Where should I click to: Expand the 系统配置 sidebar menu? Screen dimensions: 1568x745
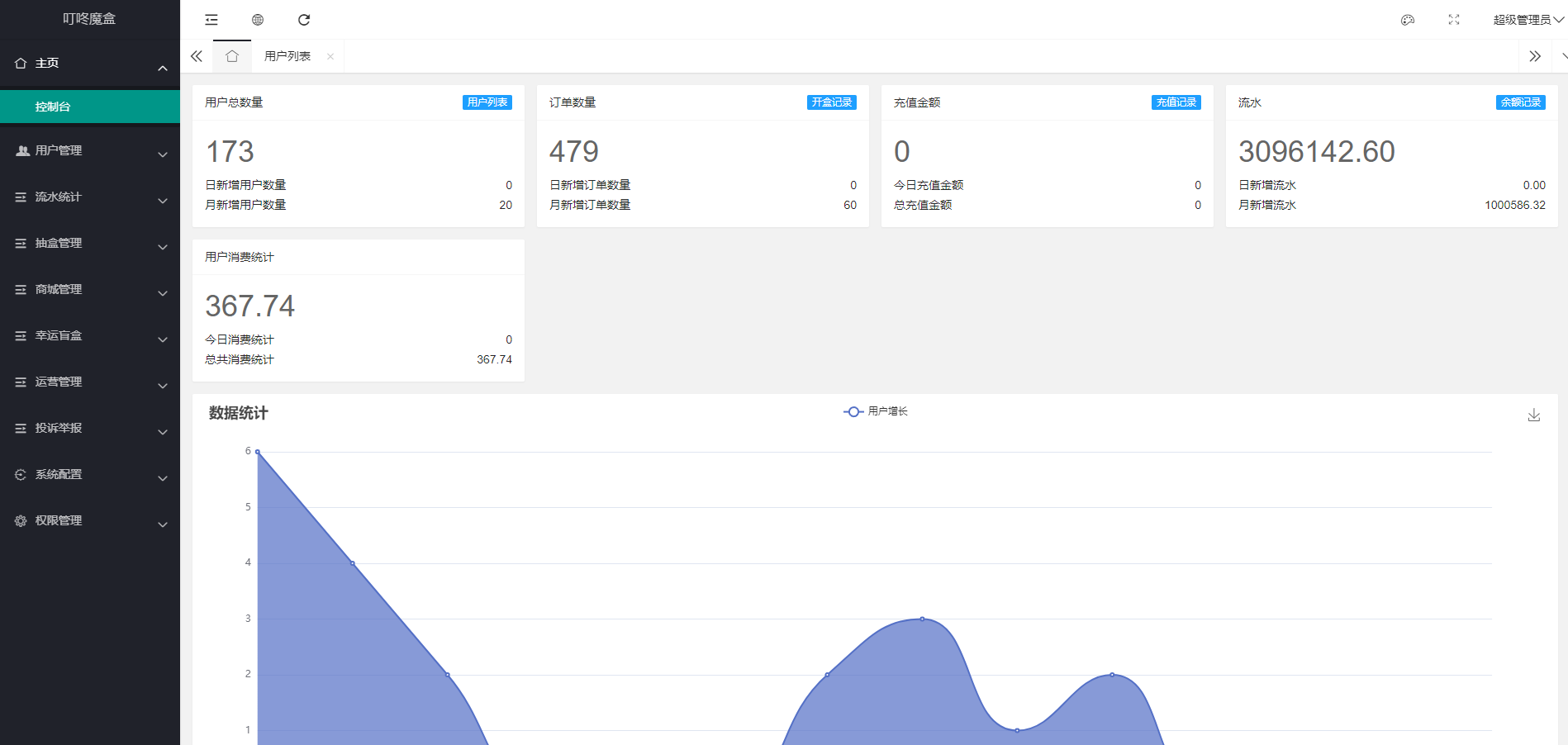point(90,475)
